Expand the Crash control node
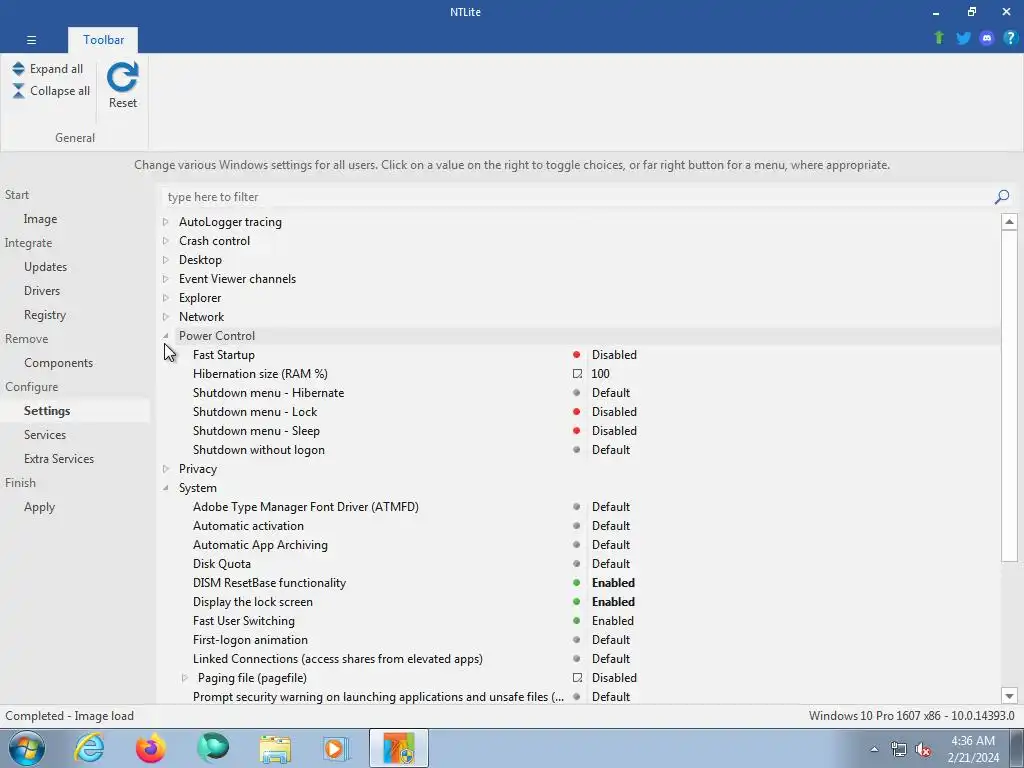This screenshot has height=768, width=1024. pyautogui.click(x=166, y=241)
